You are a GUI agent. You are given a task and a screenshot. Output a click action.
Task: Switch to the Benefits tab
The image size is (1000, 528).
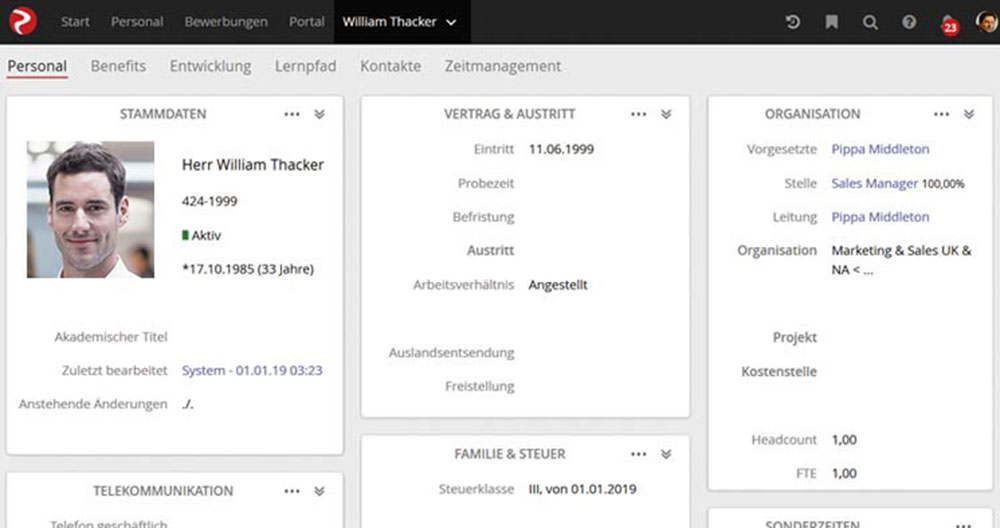click(118, 66)
